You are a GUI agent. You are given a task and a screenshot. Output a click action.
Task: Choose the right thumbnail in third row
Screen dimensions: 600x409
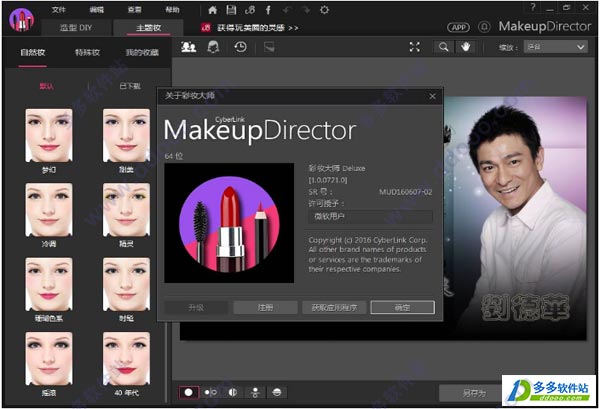[126, 284]
